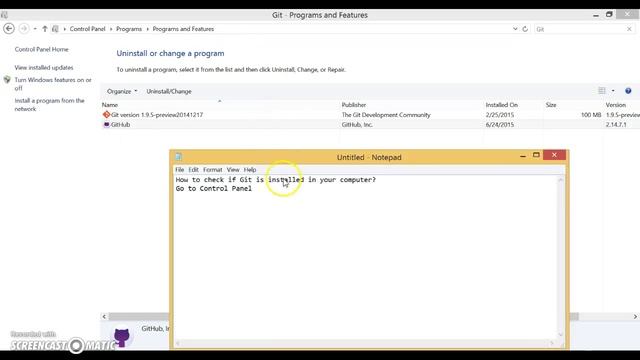Expand the address bar history dropdown
This screenshot has height=360, width=640.
pyautogui.click(x=515, y=29)
